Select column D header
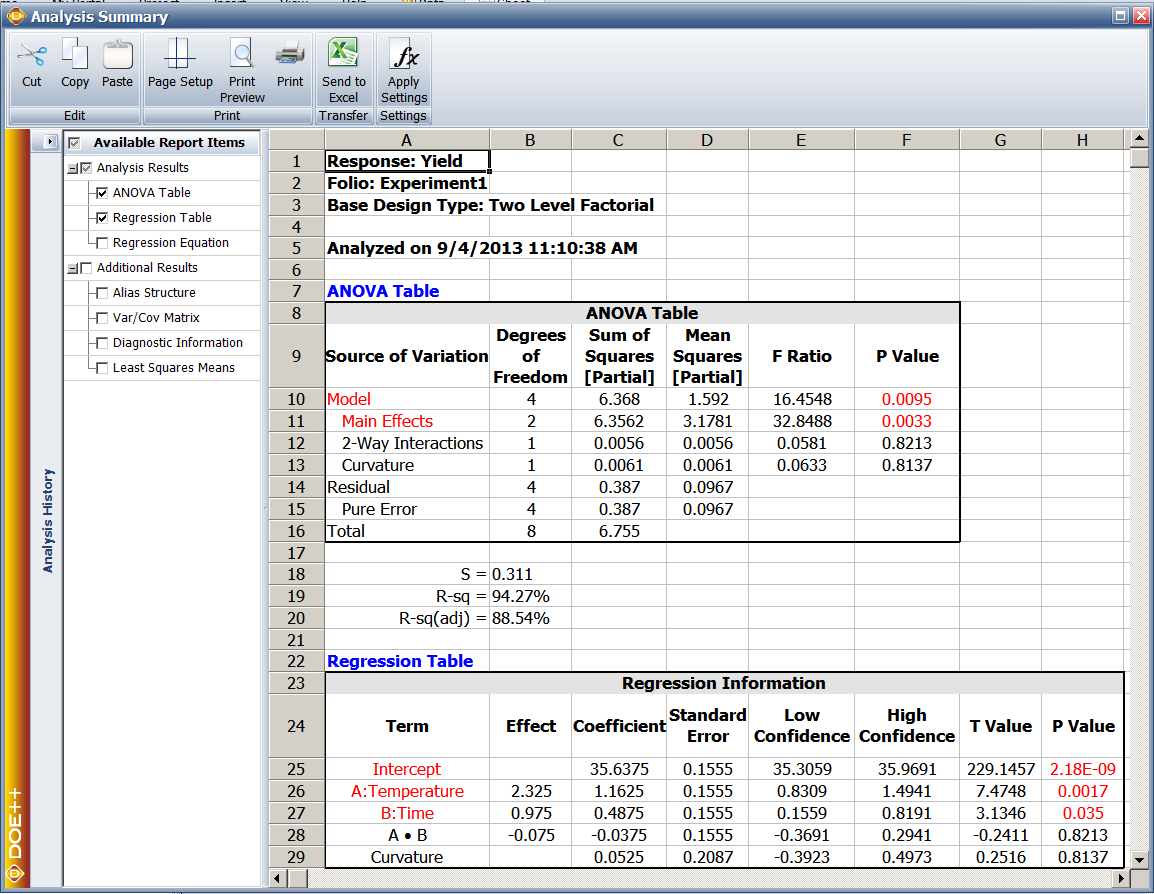Image resolution: width=1154 pixels, height=894 pixels. click(x=707, y=140)
